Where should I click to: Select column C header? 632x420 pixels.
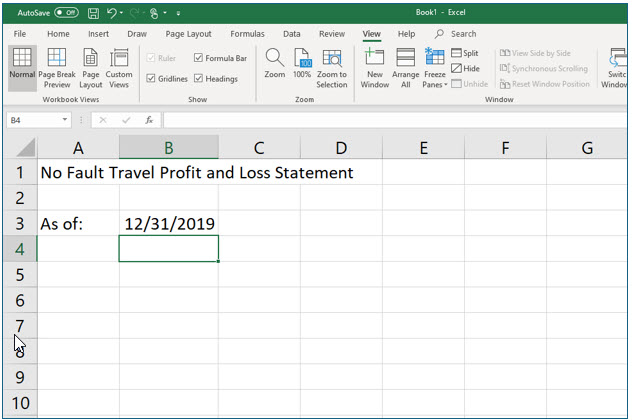[x=259, y=148]
